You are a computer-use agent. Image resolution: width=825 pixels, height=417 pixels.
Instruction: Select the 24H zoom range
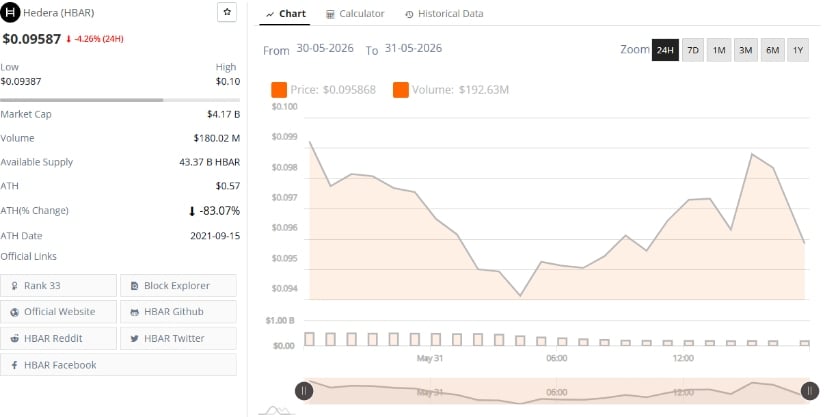point(665,50)
